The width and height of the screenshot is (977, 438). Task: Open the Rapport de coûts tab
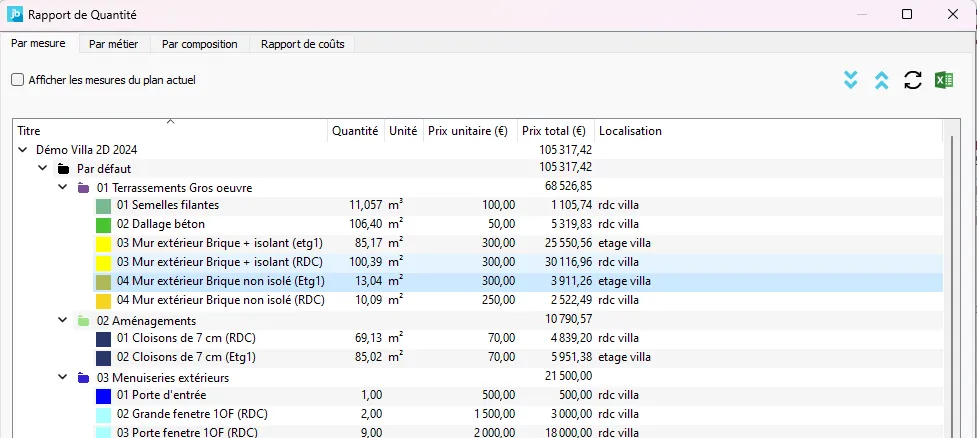tap(302, 44)
